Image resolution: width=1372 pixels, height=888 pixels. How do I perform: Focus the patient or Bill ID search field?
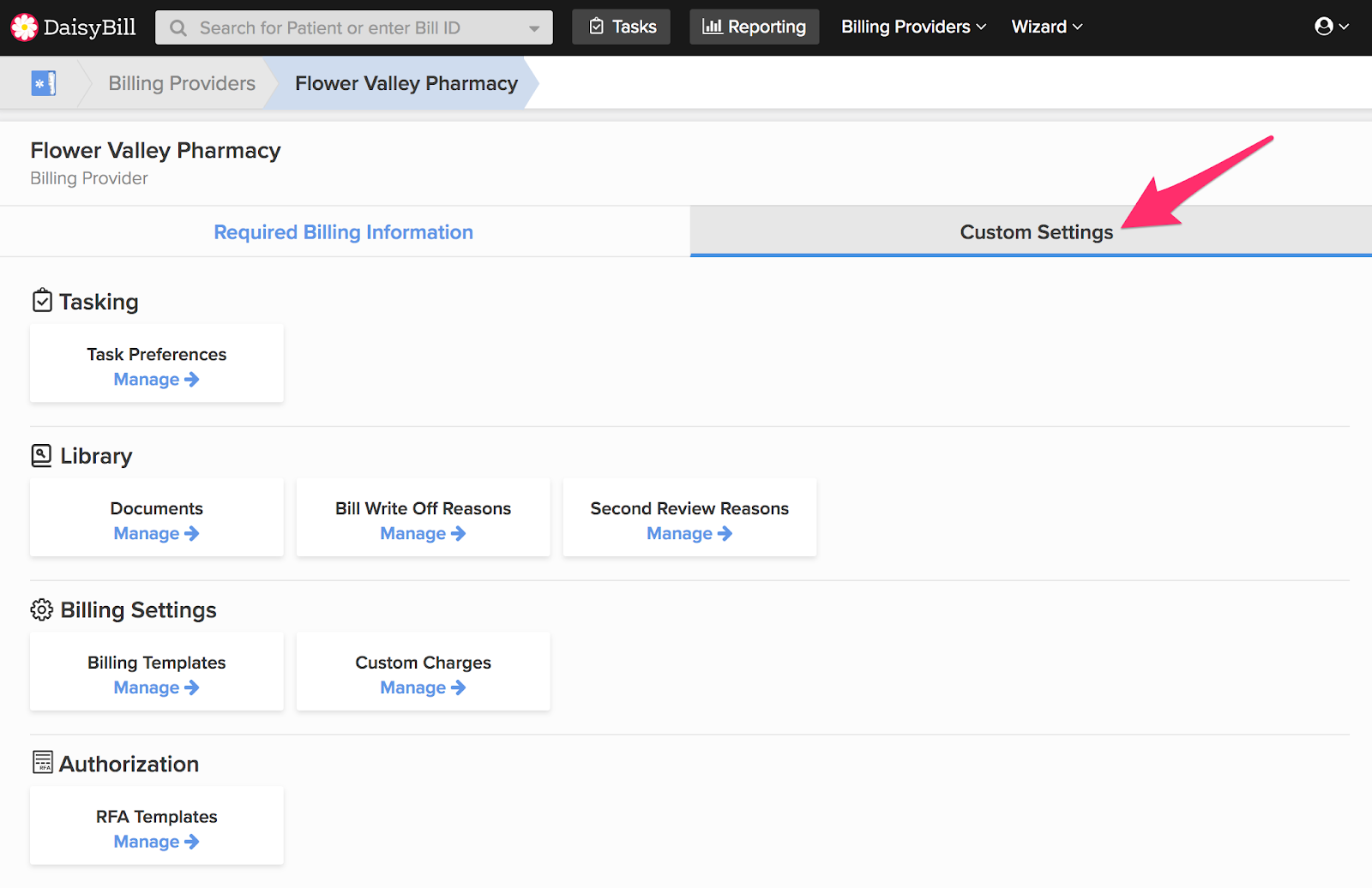tap(353, 27)
